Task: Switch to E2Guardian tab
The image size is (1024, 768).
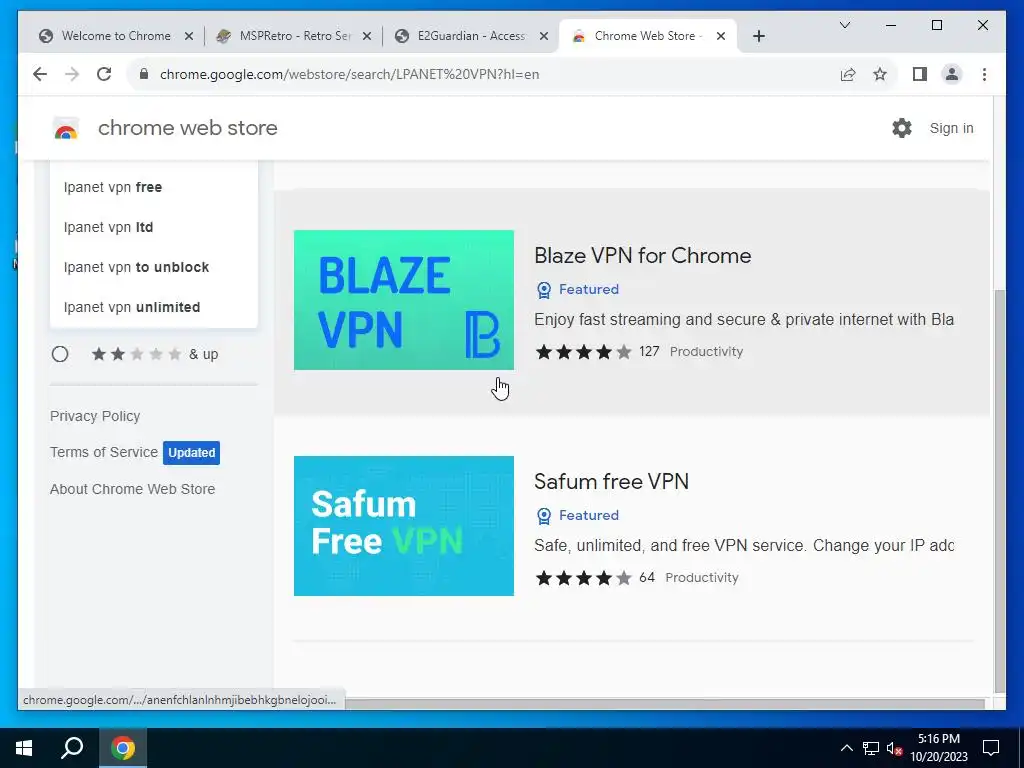Action: pos(470,36)
